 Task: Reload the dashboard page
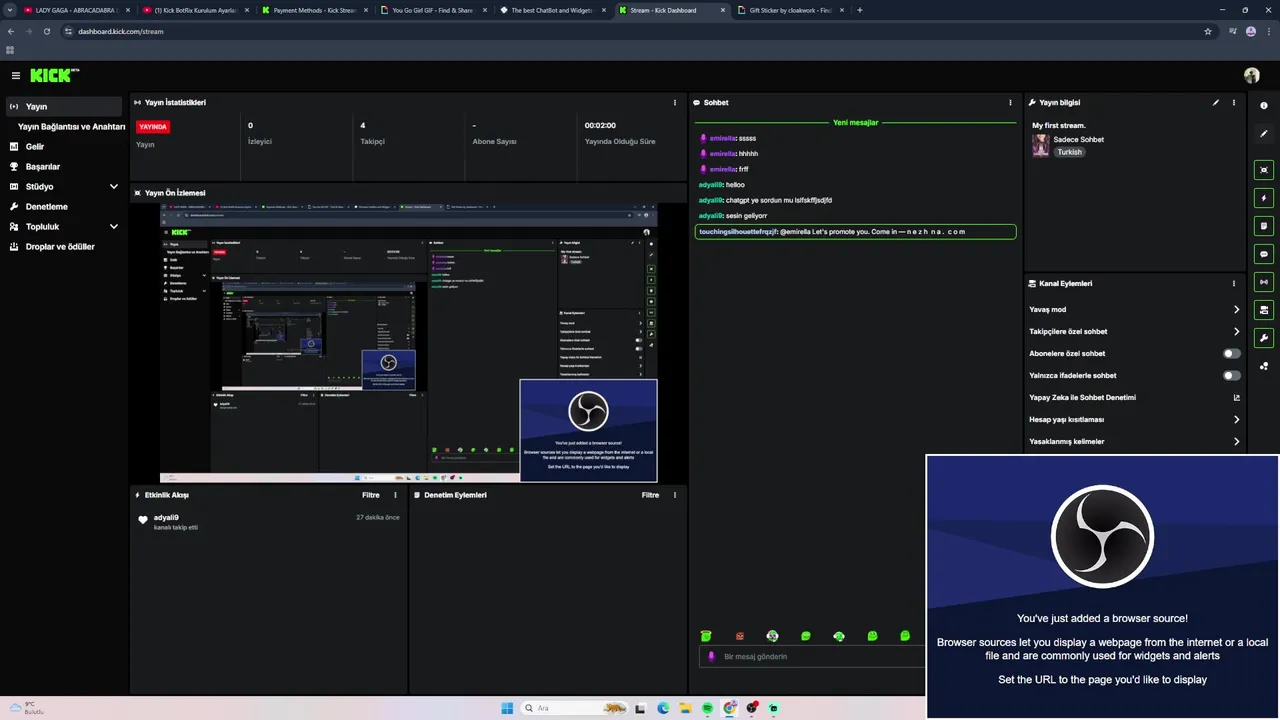[x=46, y=31]
